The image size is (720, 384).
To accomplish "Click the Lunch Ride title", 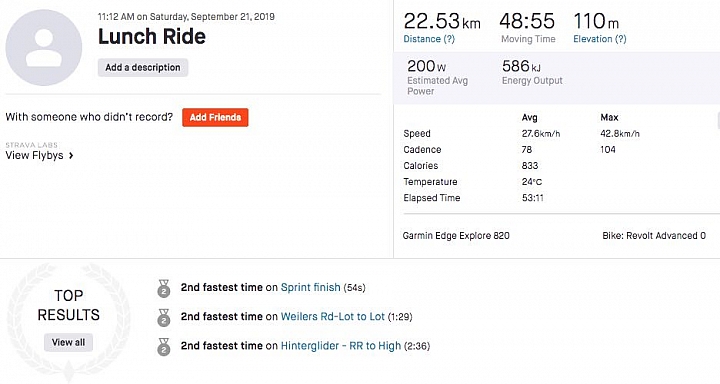I will 152,36.
